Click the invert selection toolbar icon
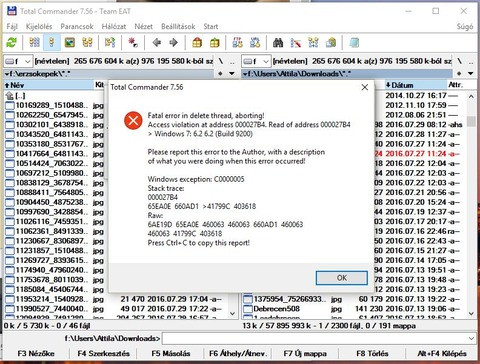 pos(110,43)
